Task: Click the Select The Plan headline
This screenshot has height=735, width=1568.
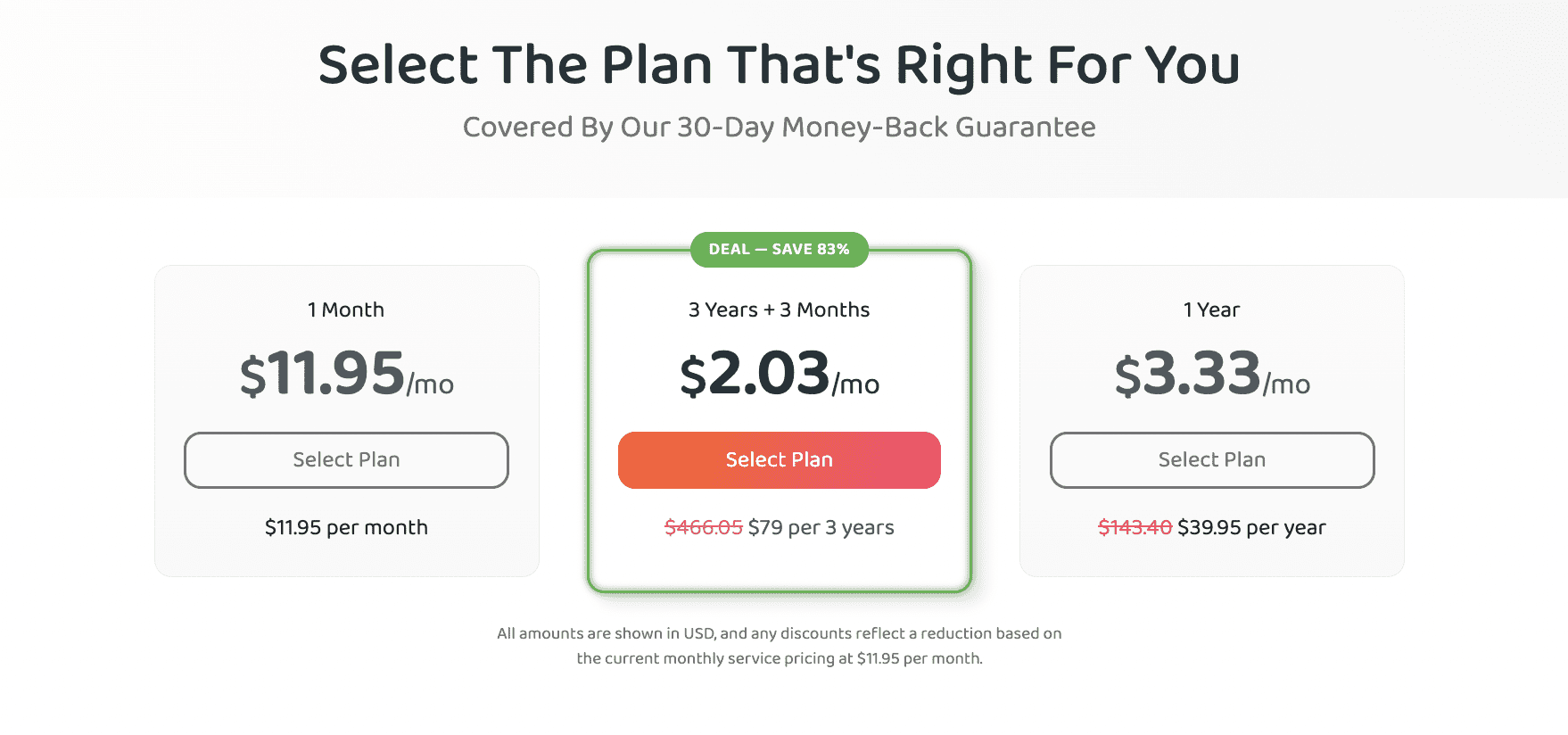Action: coord(779,63)
